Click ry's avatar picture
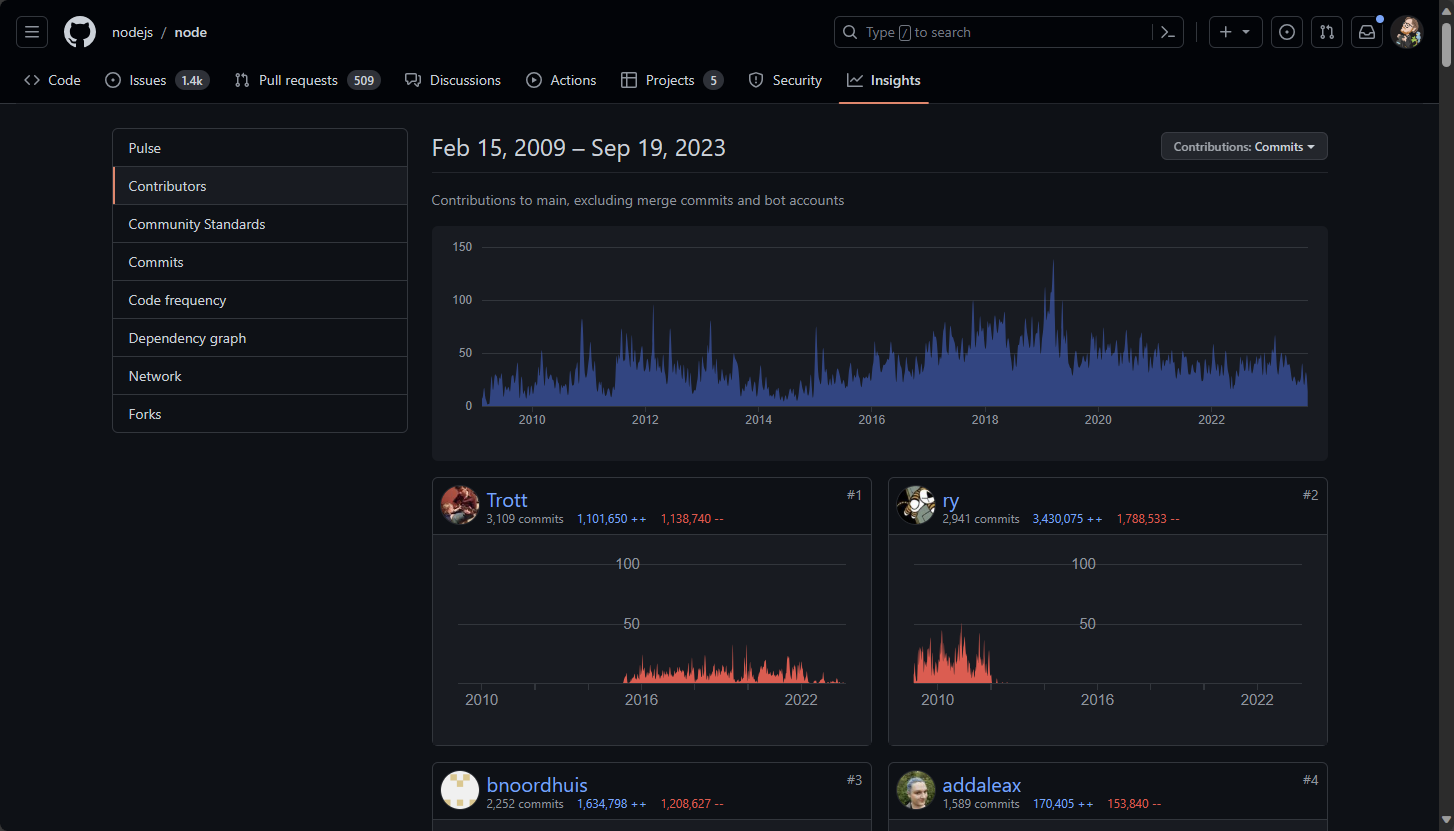 coord(916,505)
